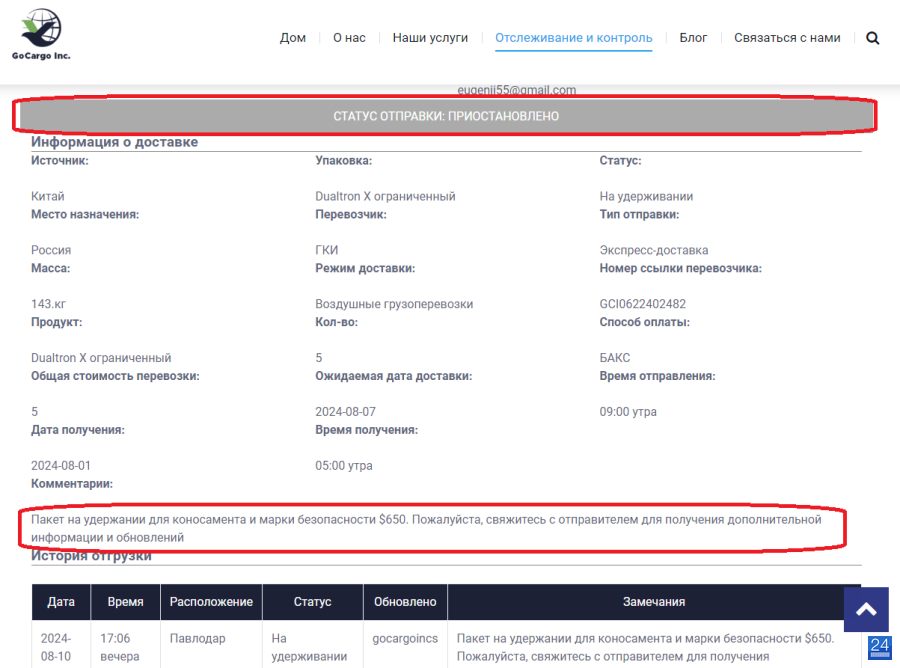The width and height of the screenshot is (900, 668).
Task: Open the search magnifier icon
Action: (x=872, y=38)
